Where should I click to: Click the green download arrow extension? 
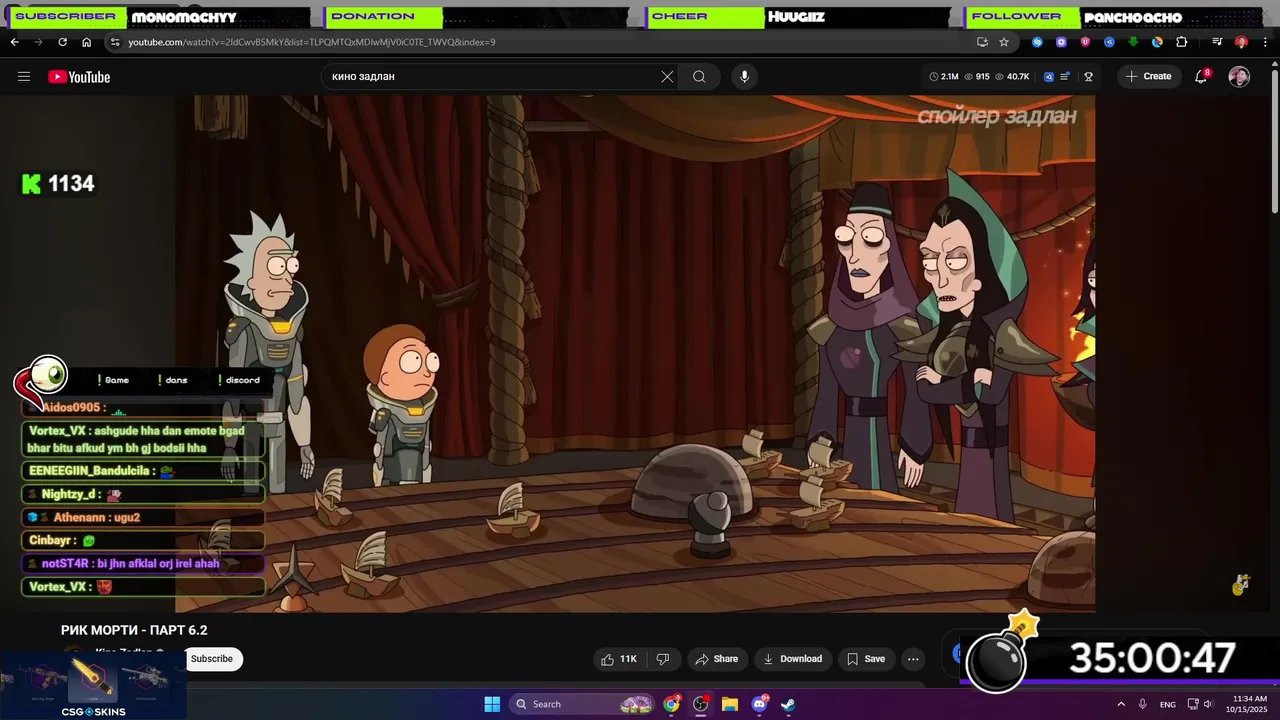1133,42
